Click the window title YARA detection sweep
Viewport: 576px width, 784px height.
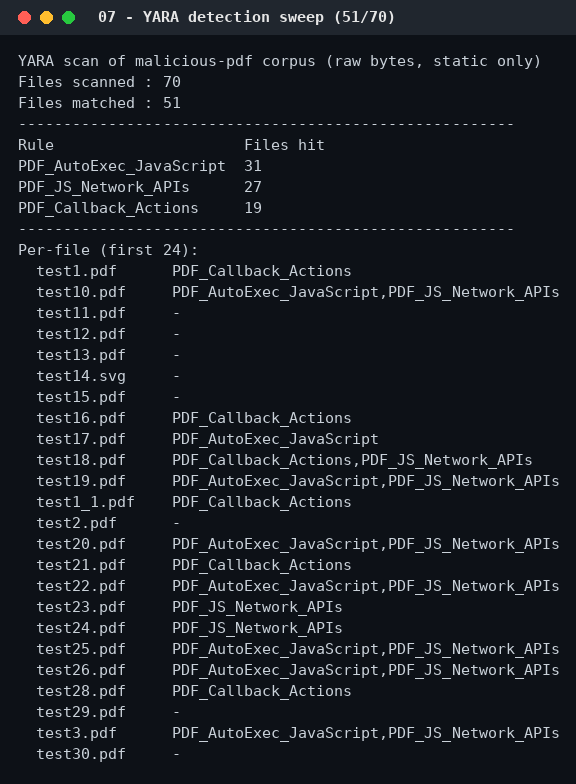pos(246,17)
